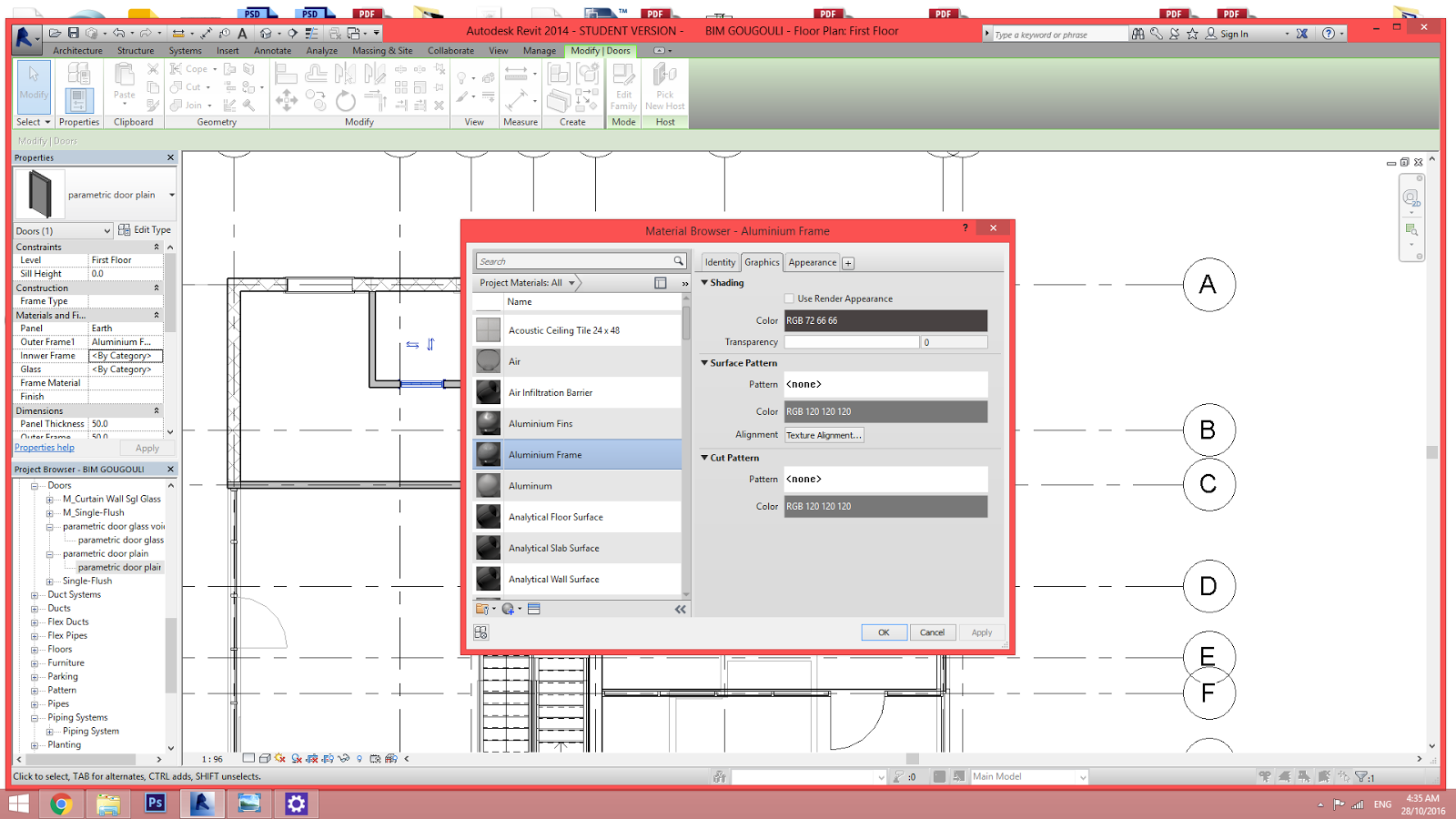1456x819 pixels.
Task: Click the filter icon in status bar
Action: (1362, 777)
